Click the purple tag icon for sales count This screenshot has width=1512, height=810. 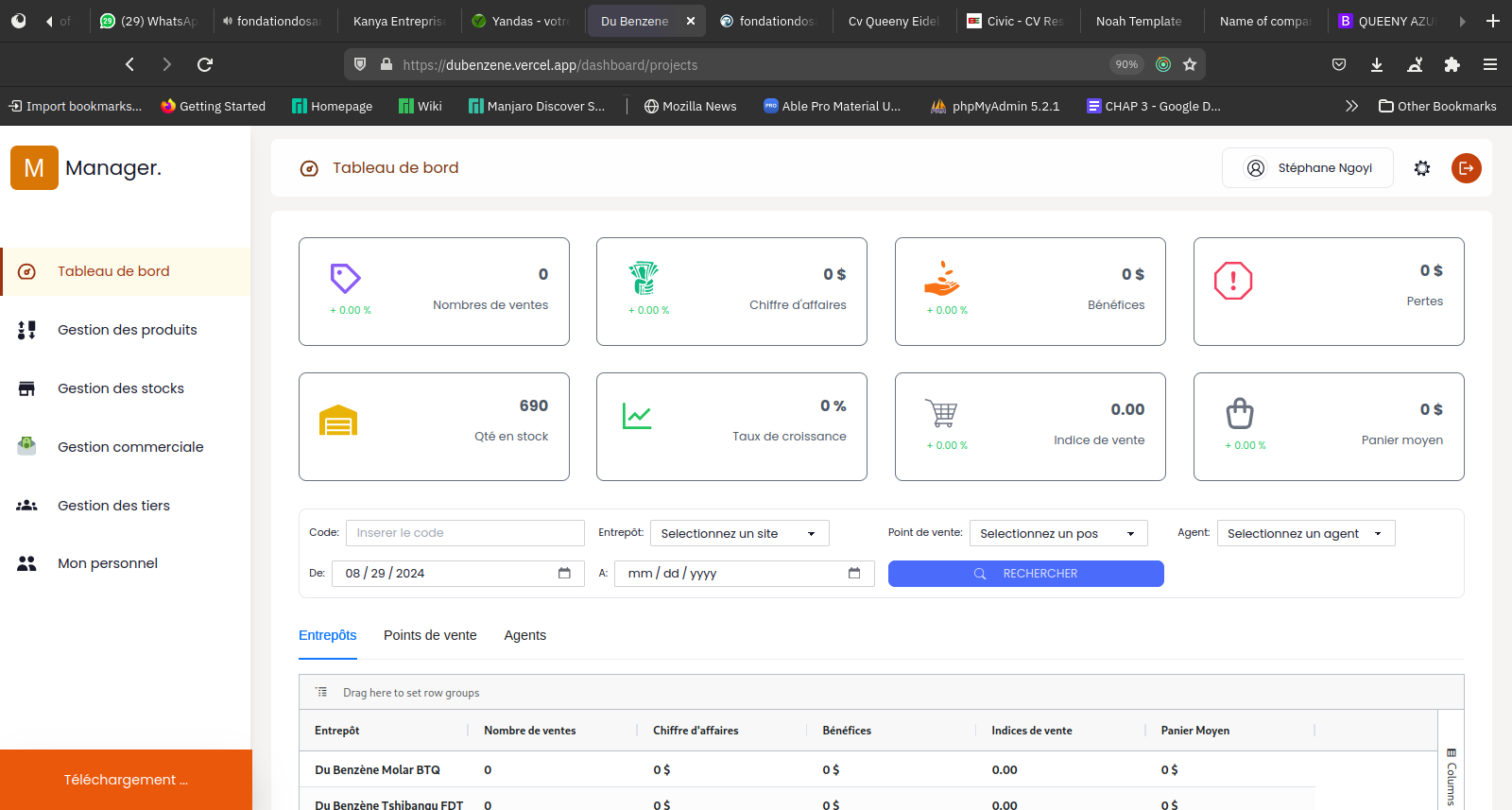tap(345, 278)
